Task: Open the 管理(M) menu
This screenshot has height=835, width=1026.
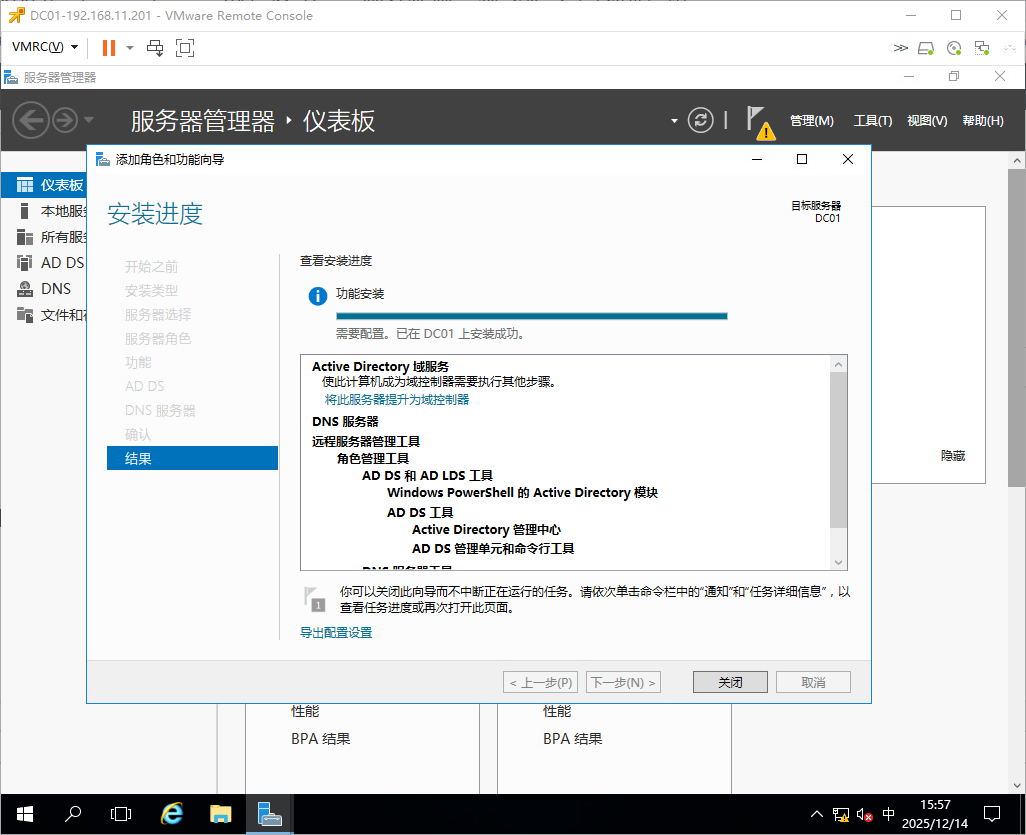Action: (x=811, y=120)
